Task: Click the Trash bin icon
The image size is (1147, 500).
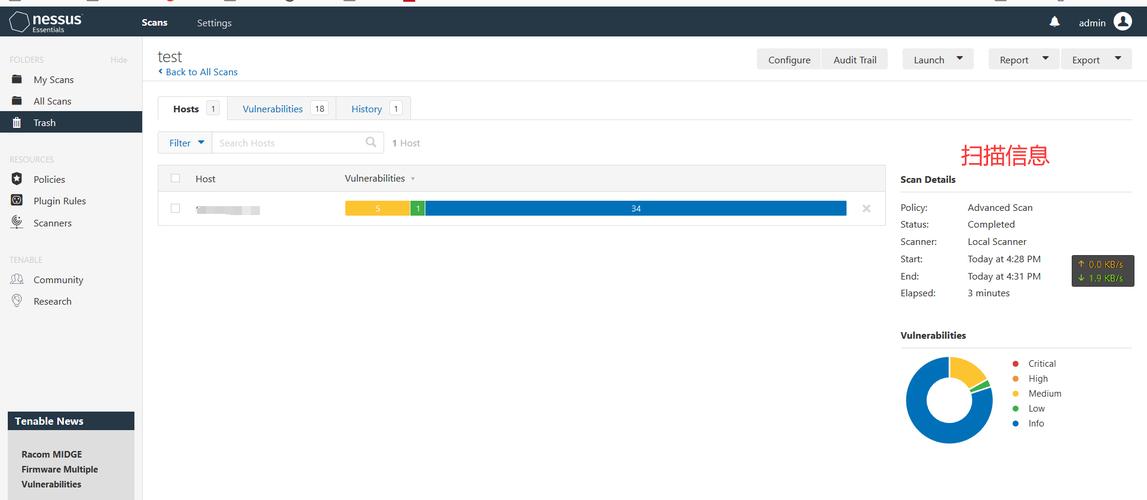Action: [x=17, y=122]
